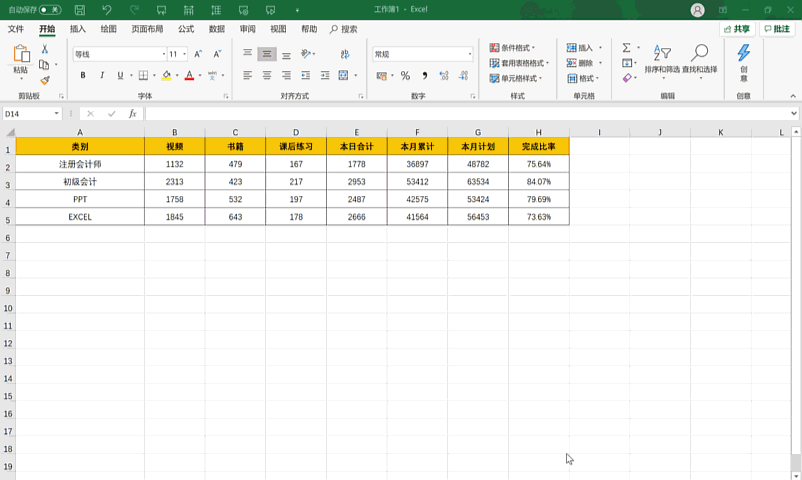Toggle middle align button

(267, 54)
